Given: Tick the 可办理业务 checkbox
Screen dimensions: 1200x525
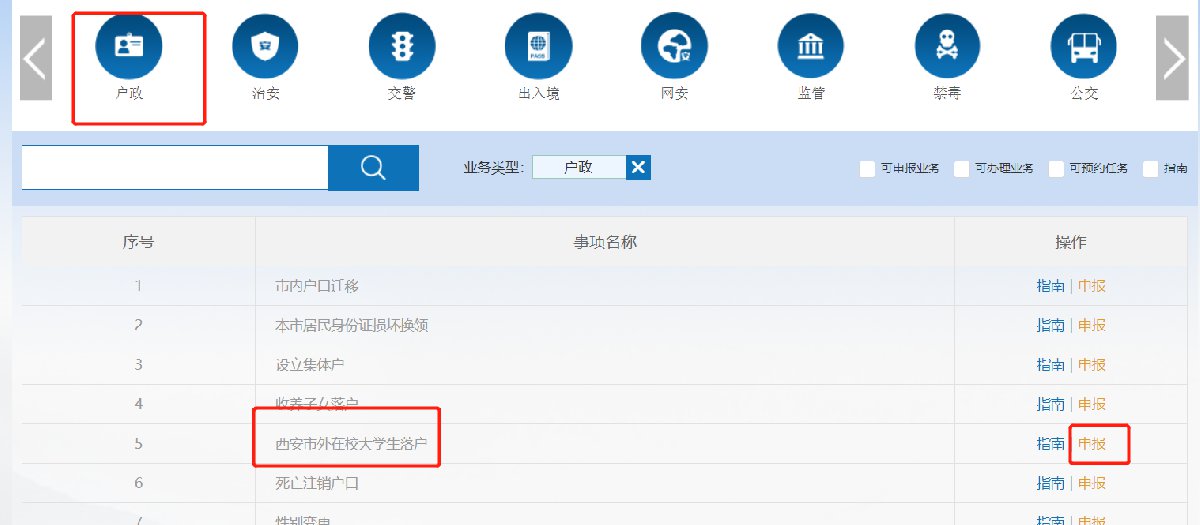Looking at the screenshot, I should 962,169.
